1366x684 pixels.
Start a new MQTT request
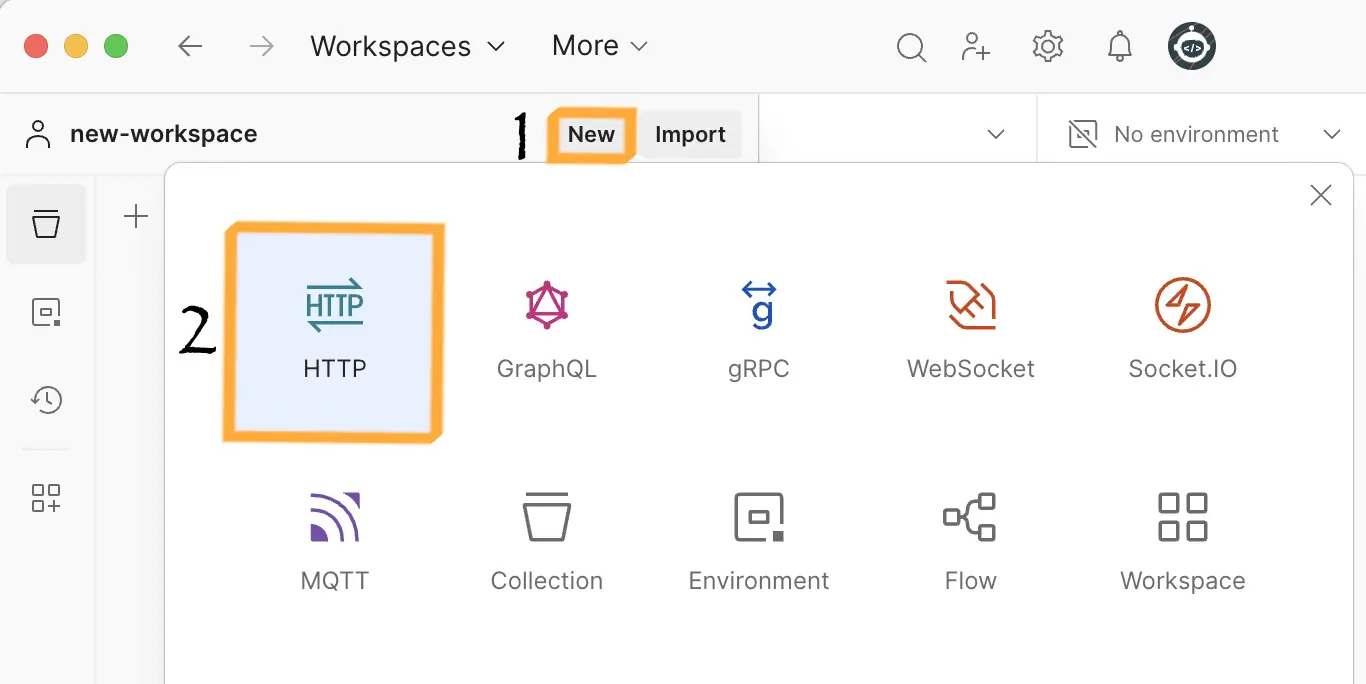pos(334,542)
